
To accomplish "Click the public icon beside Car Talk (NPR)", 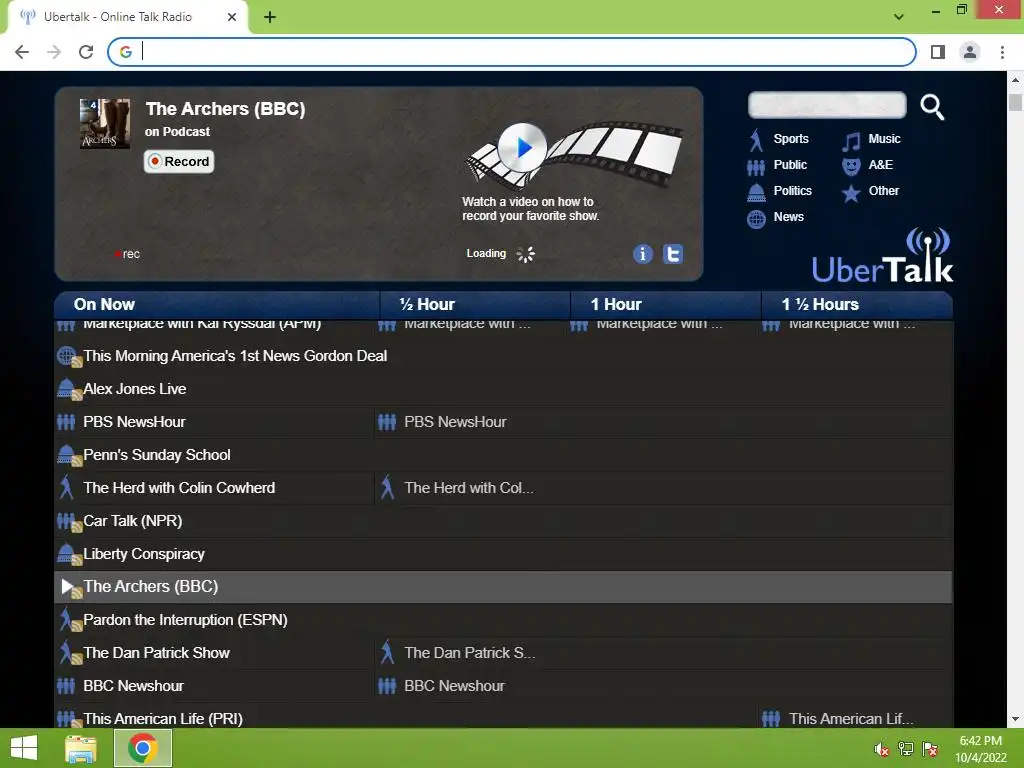I will pyautogui.click(x=68, y=521).
